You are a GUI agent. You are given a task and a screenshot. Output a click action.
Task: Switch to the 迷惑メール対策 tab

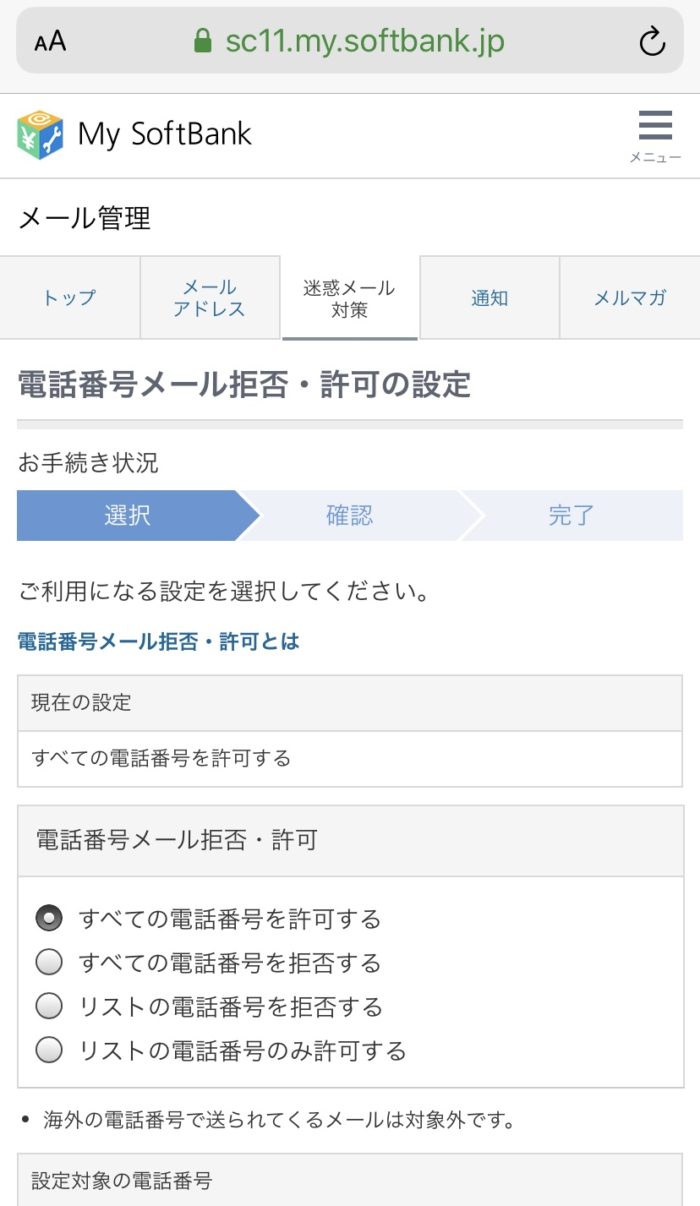pyautogui.click(x=350, y=298)
